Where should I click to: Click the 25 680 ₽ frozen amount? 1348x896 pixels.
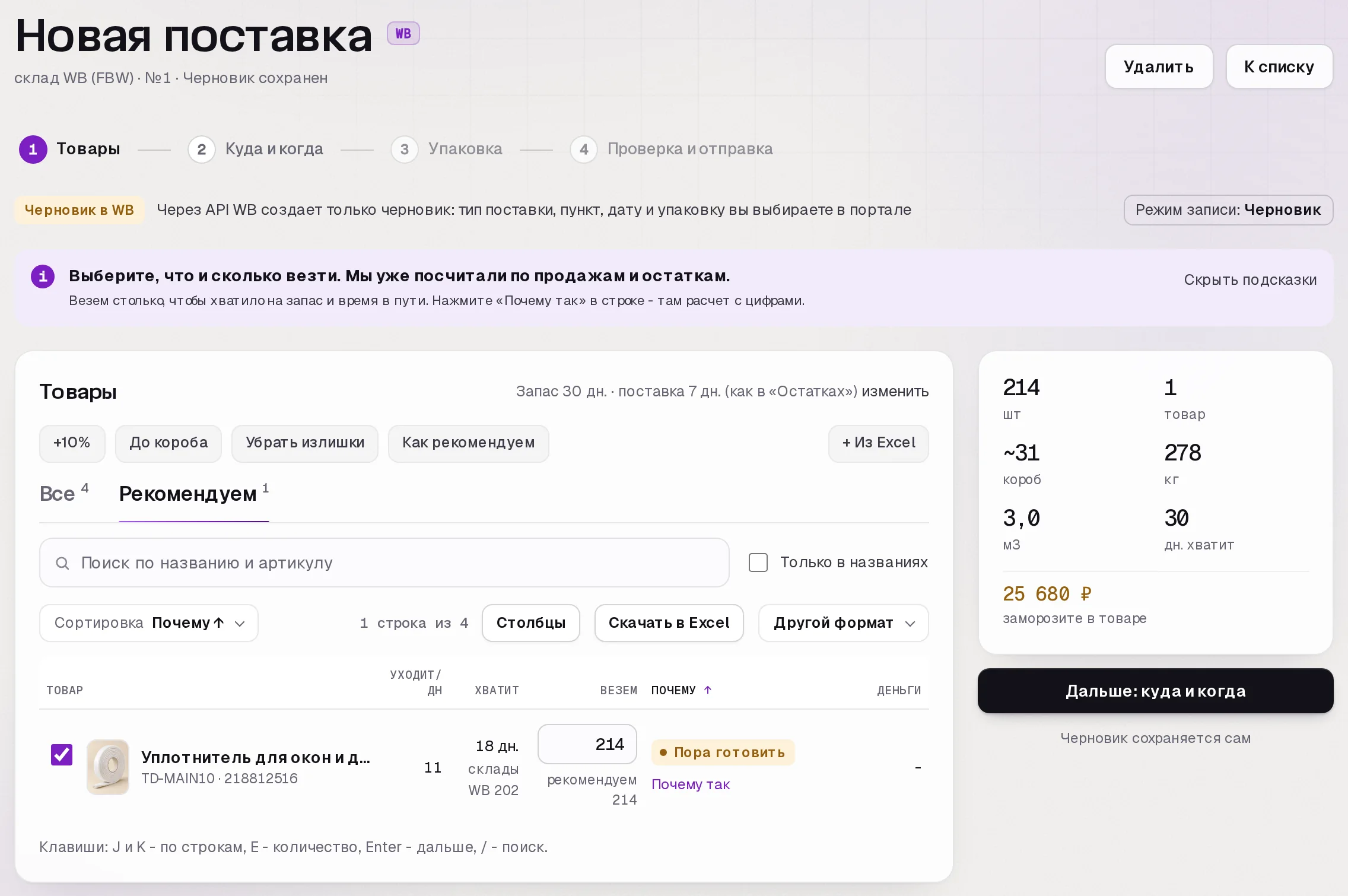[1047, 594]
